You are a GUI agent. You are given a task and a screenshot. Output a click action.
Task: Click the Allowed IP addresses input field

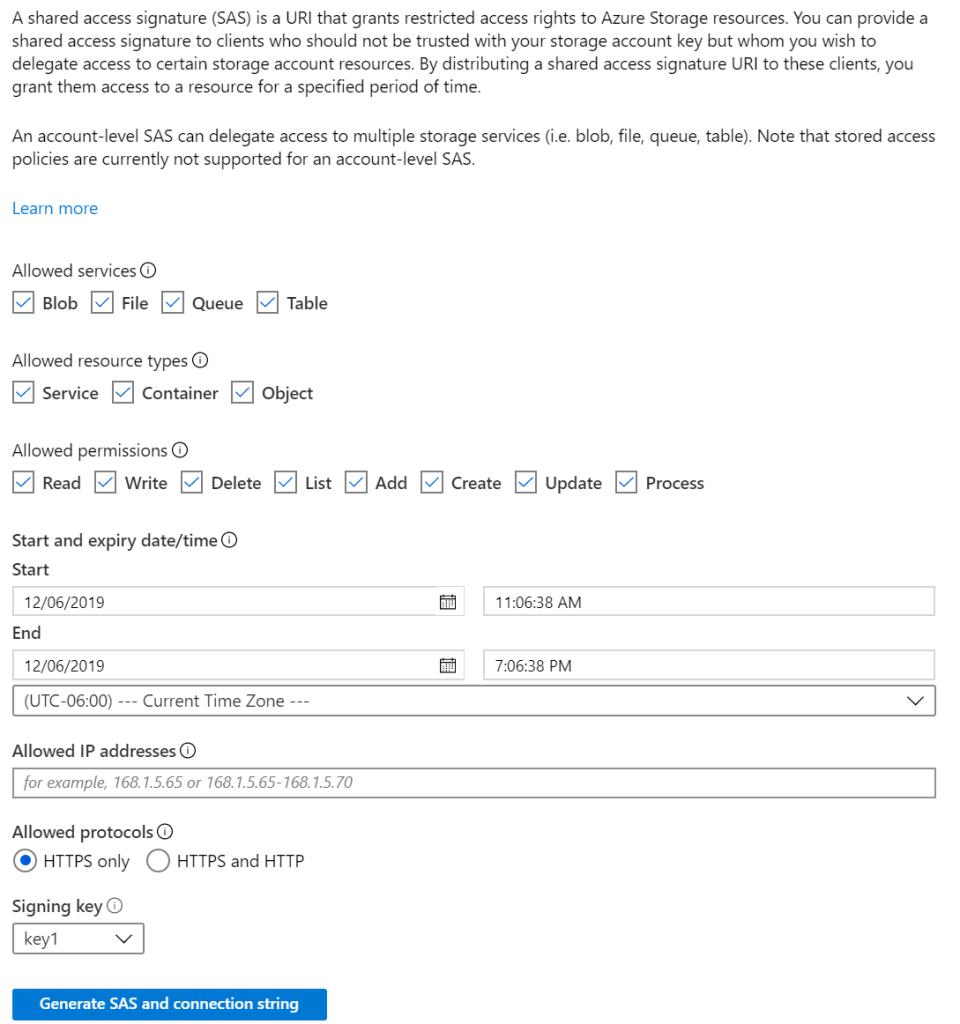[x=474, y=783]
